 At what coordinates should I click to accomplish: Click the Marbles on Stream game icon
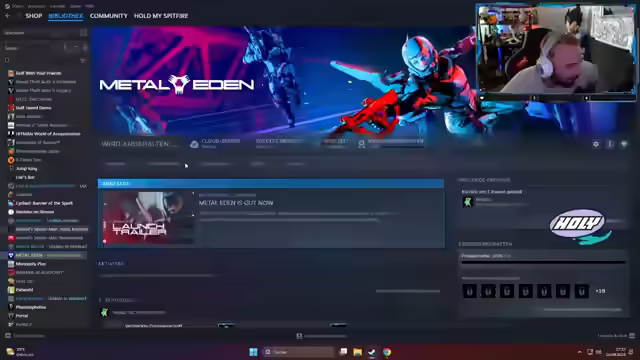point(11,212)
